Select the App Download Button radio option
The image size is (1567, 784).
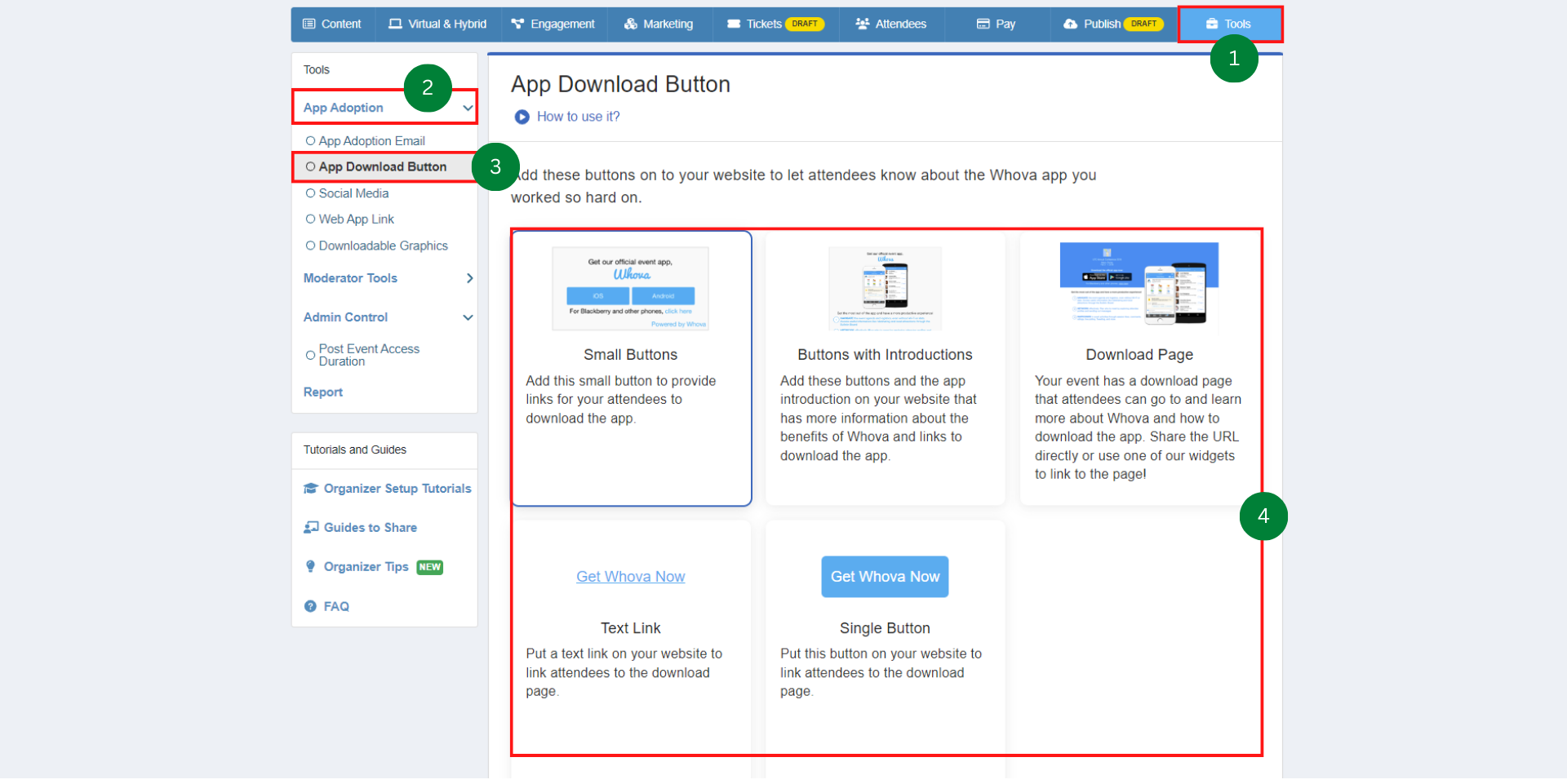[311, 166]
